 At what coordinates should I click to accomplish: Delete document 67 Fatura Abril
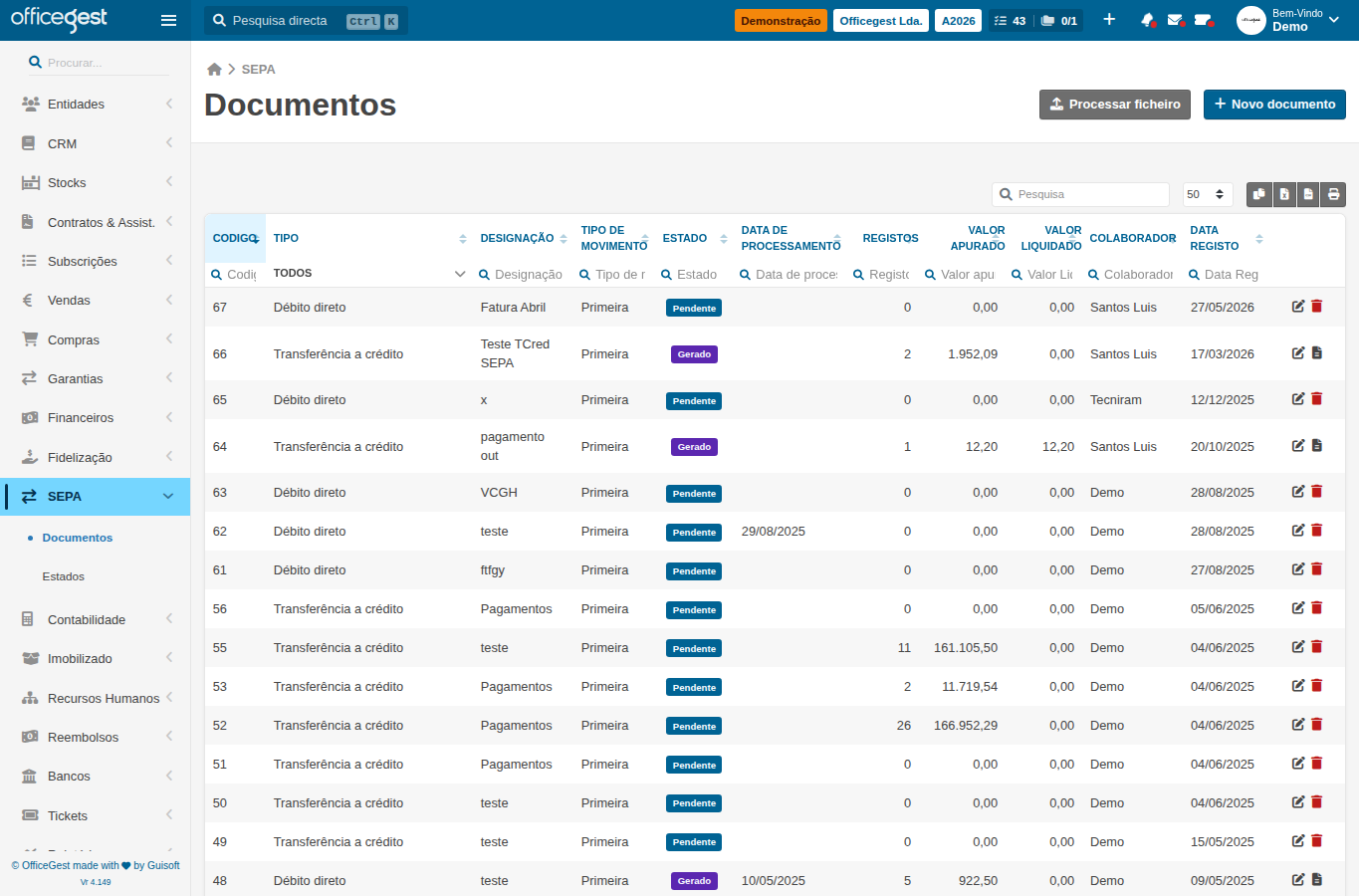1317,307
